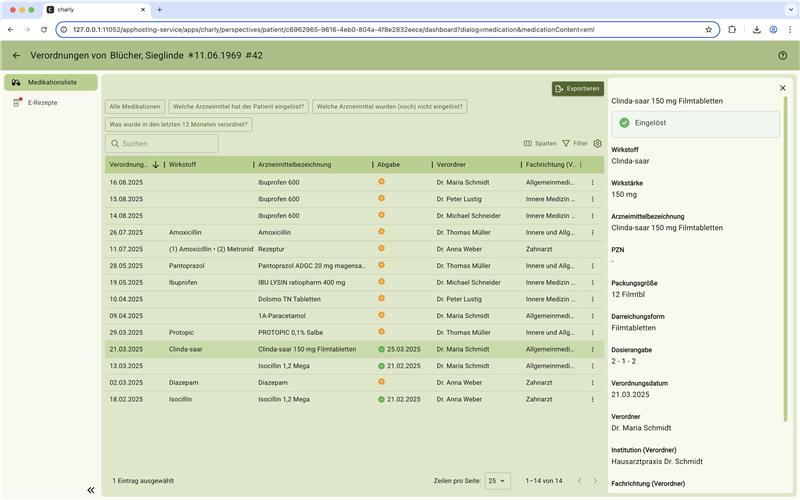Viewport: 800px width, 500px height.
Task: Click the Exportieren button
Action: [x=578, y=89]
